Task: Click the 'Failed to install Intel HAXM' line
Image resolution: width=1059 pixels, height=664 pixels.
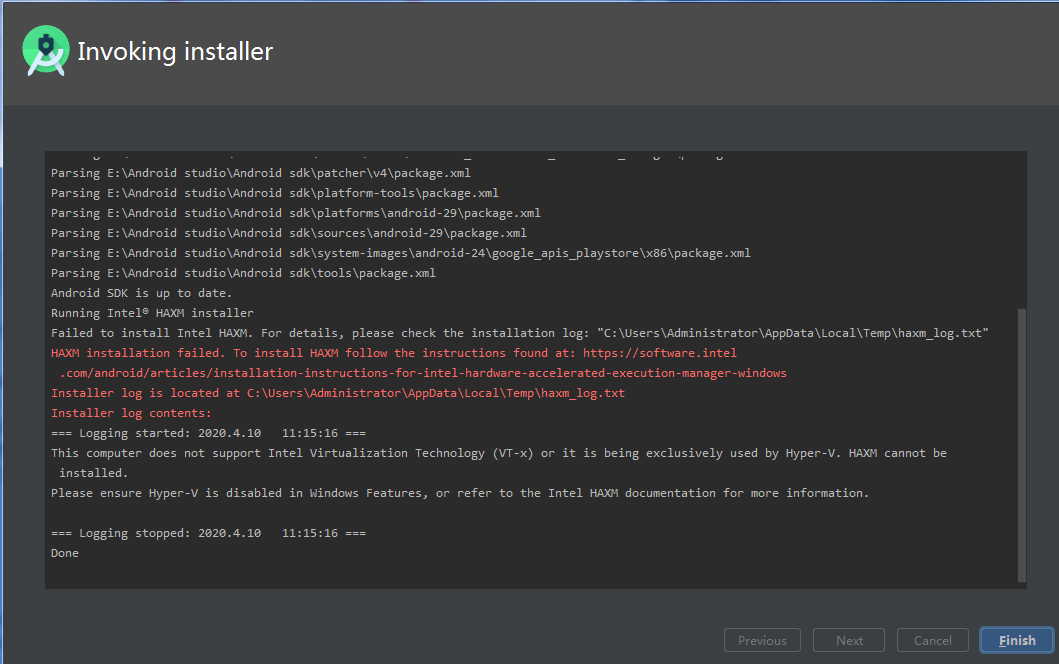Action: coord(519,333)
